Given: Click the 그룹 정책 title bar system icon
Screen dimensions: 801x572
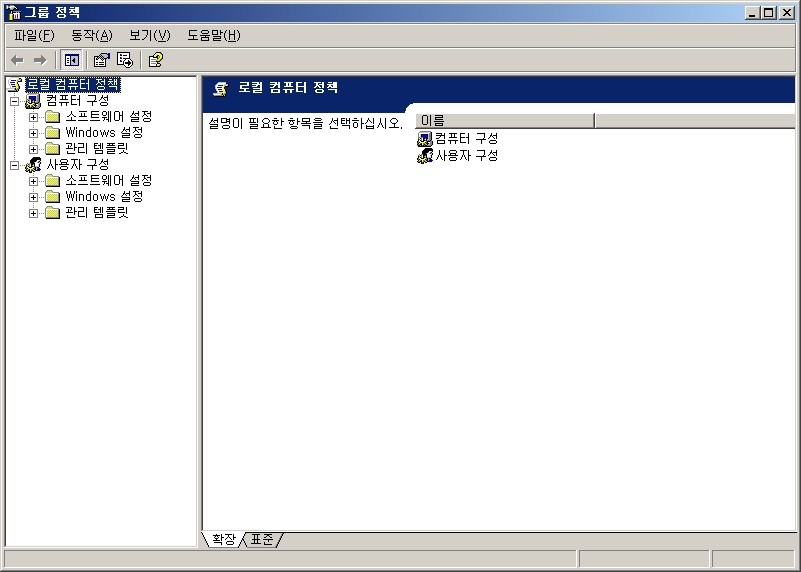Looking at the screenshot, I should coord(13,12).
